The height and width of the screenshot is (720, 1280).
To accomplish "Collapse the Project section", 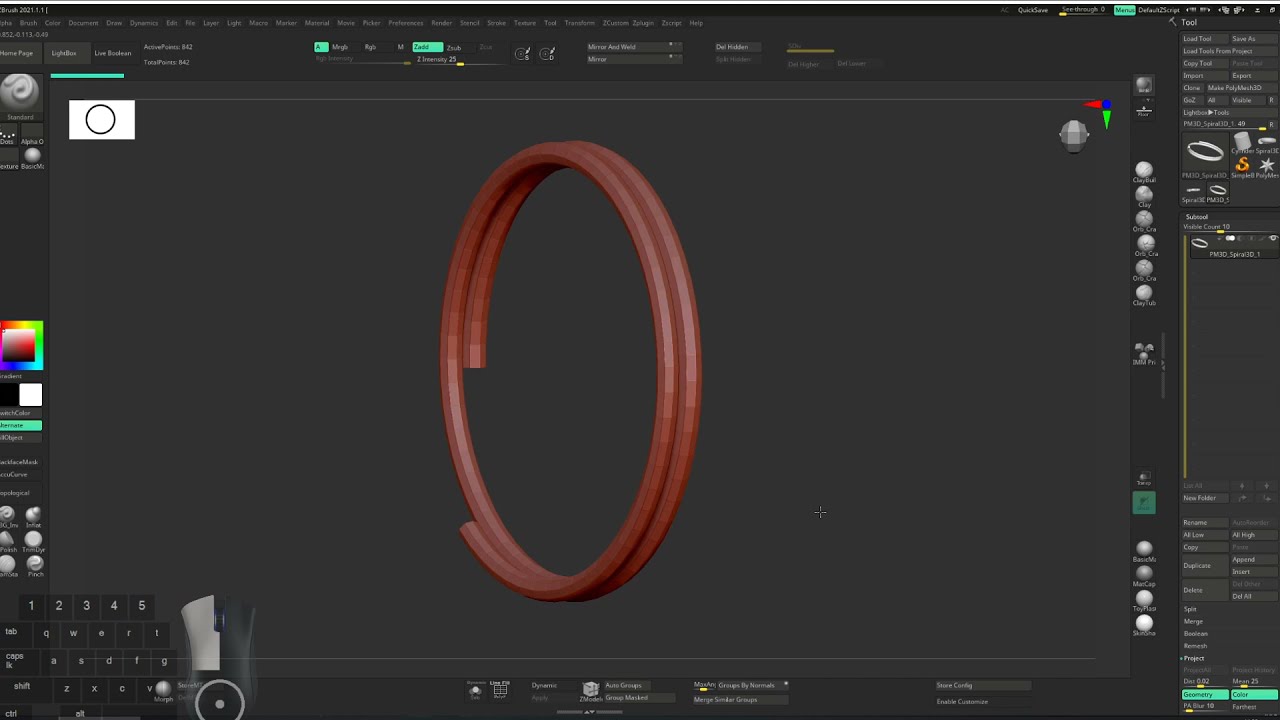I will pos(1194,658).
